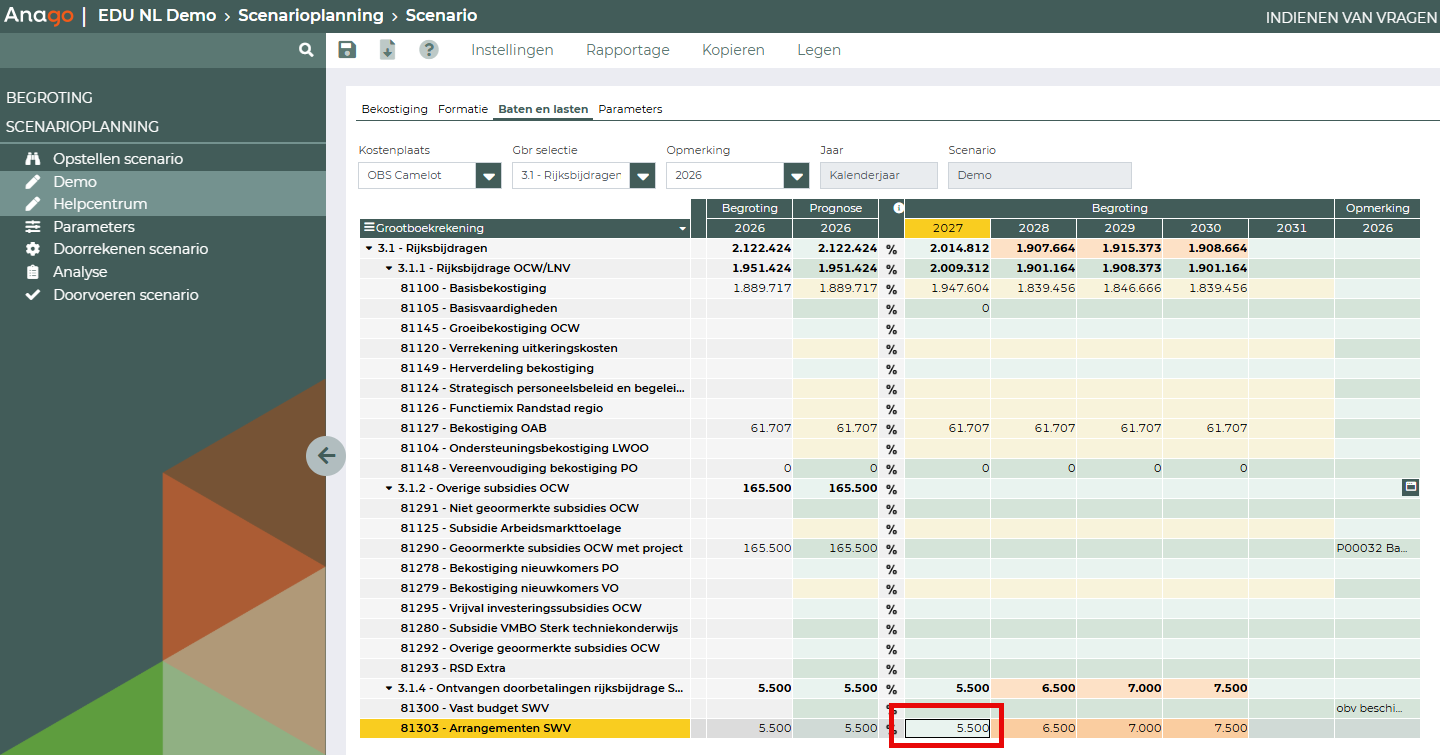The width and height of the screenshot is (1440, 755).
Task: Switch to the Parameters tab
Action: coord(630,109)
